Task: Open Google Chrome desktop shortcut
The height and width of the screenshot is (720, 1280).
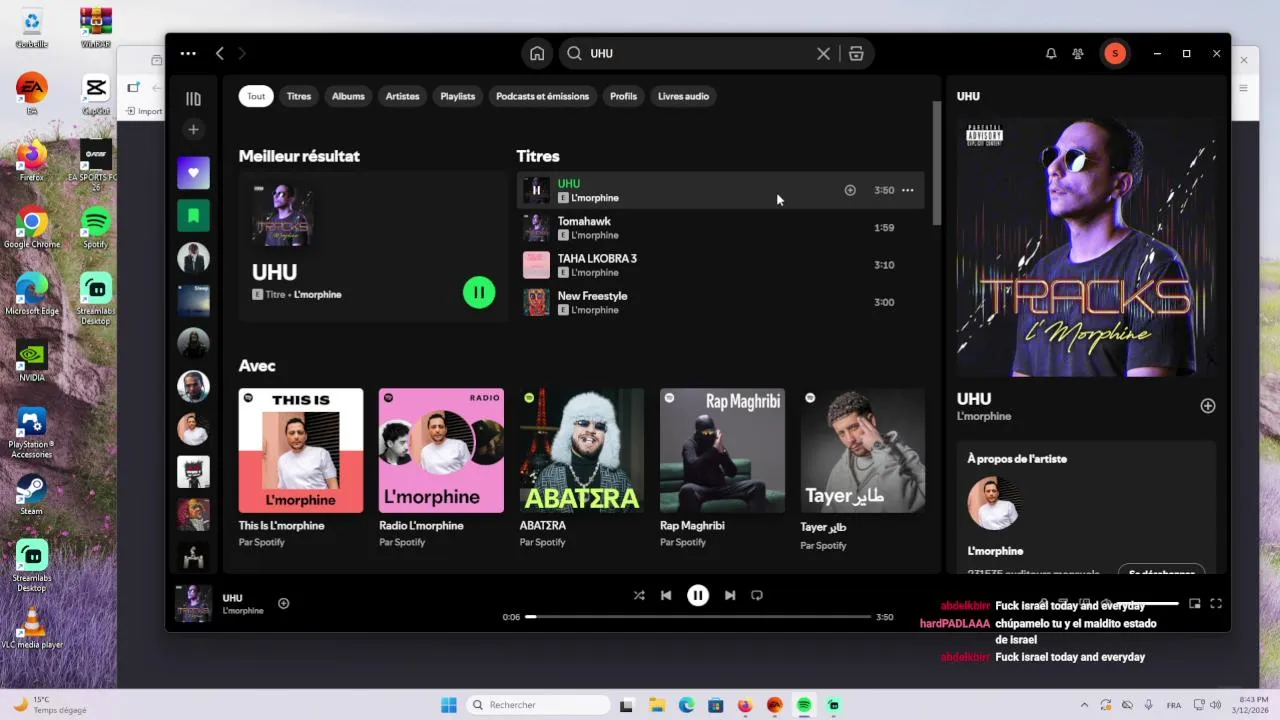Action: point(32,227)
